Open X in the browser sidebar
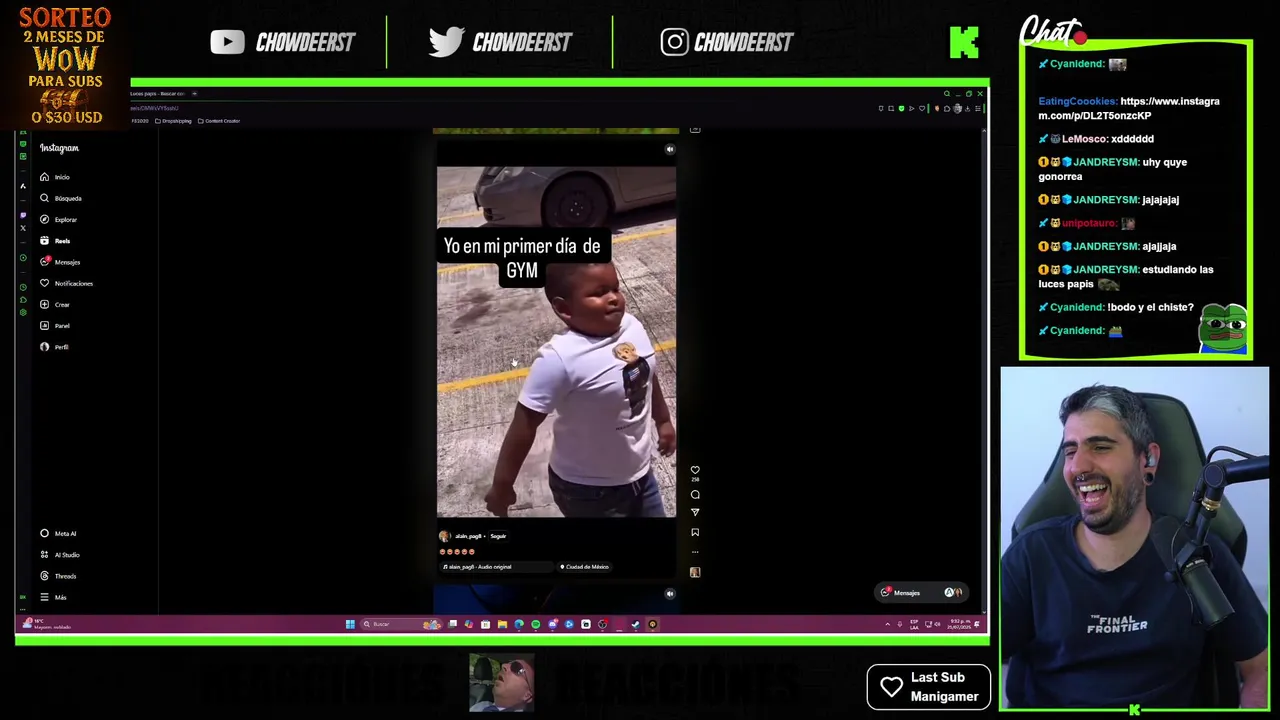 point(23,228)
